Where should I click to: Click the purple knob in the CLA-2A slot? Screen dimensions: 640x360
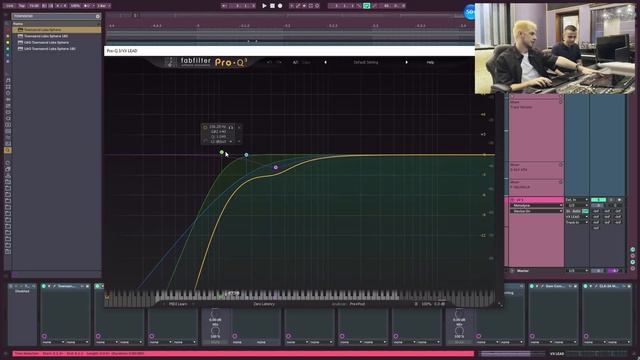(586, 336)
